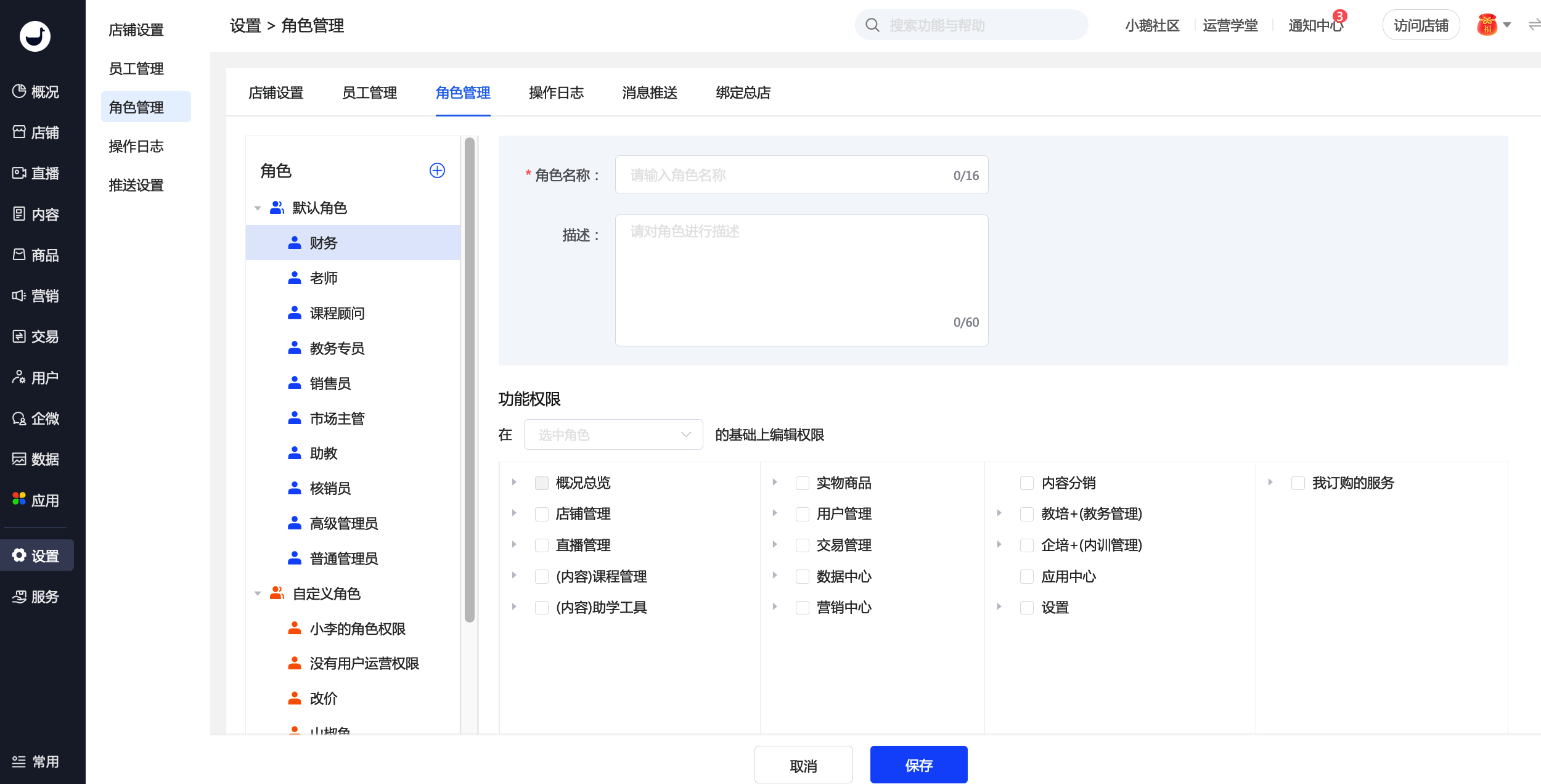Open 店铺 section in left sidebar
Screen dimensions: 1541x784
click(36, 133)
